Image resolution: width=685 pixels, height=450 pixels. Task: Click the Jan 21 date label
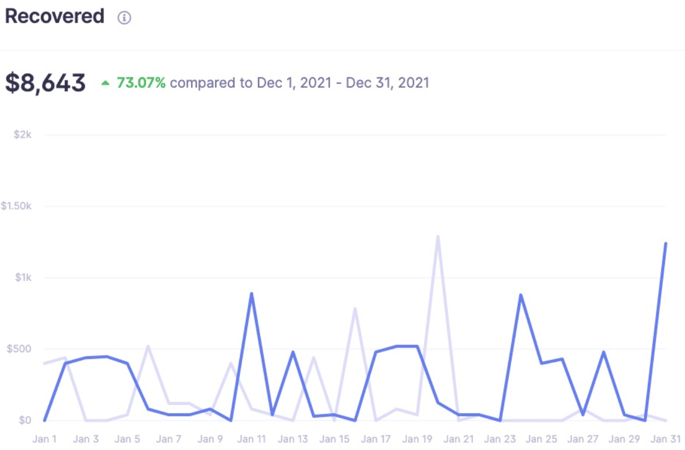(459, 439)
